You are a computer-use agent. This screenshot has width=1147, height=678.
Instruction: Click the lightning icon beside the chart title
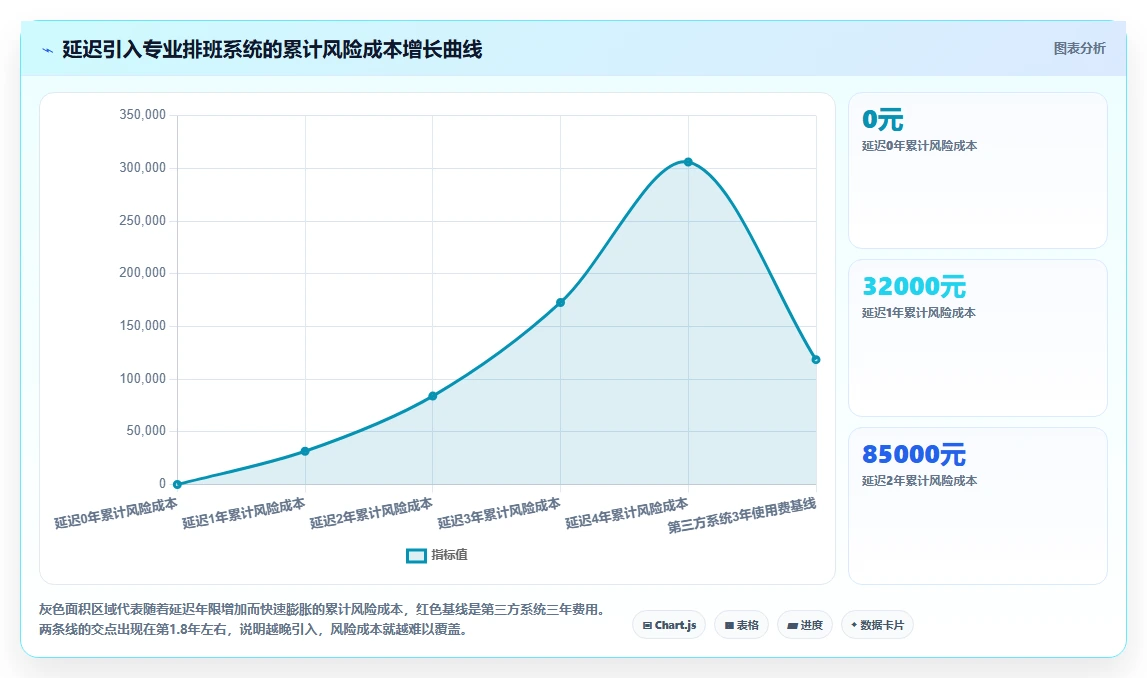pyautogui.click(x=48, y=50)
